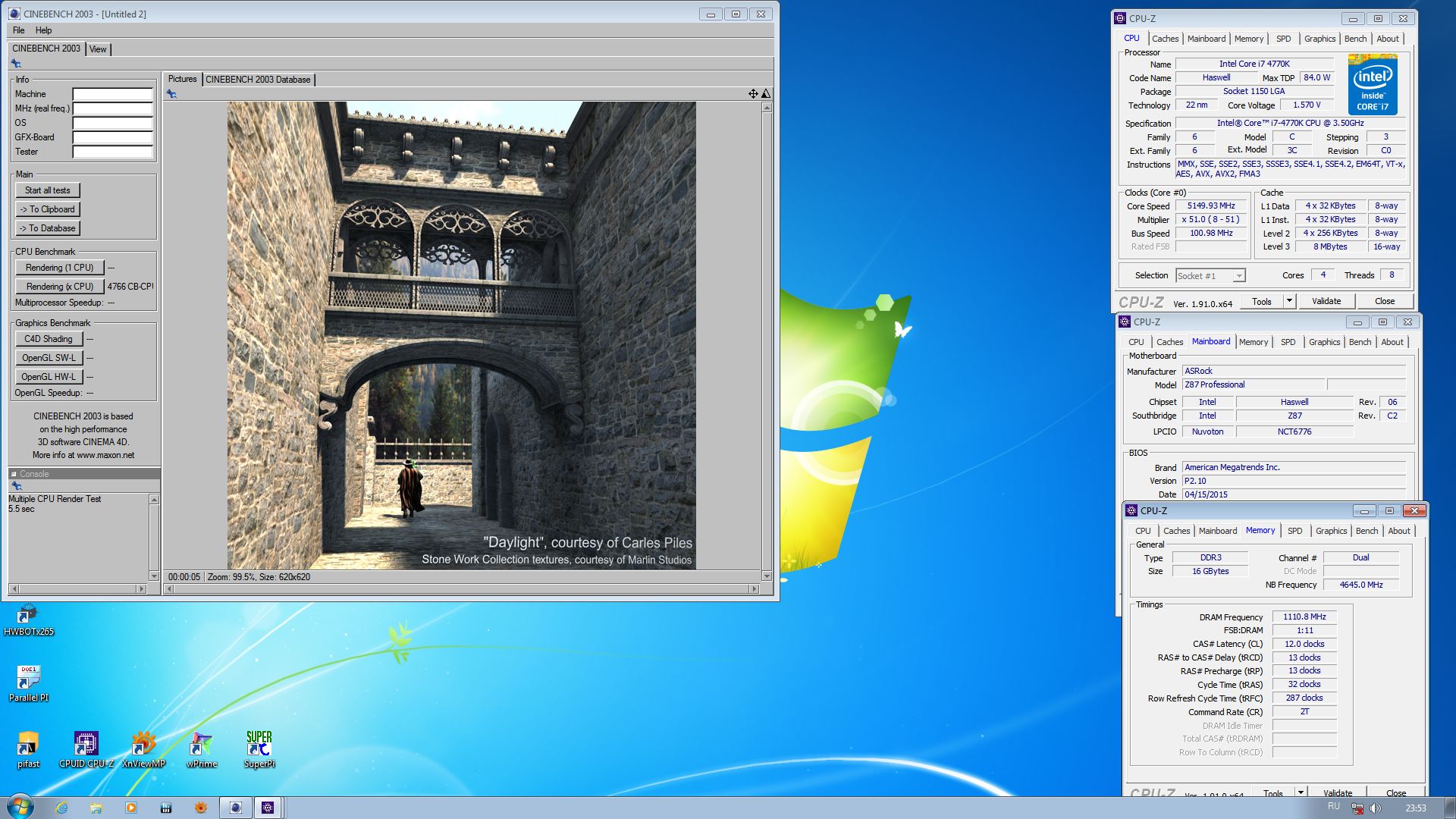Open the Caches tab in top CPU-Z window

(x=1166, y=39)
